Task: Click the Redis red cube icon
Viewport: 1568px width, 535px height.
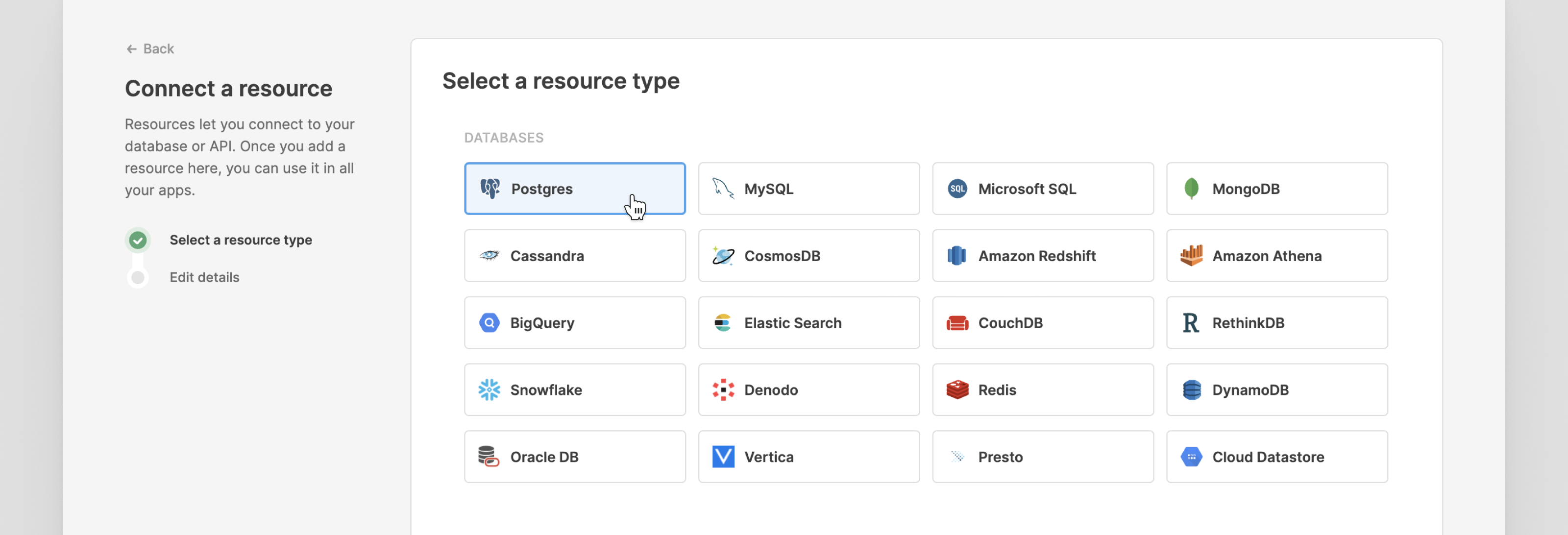Action: pyautogui.click(x=957, y=389)
